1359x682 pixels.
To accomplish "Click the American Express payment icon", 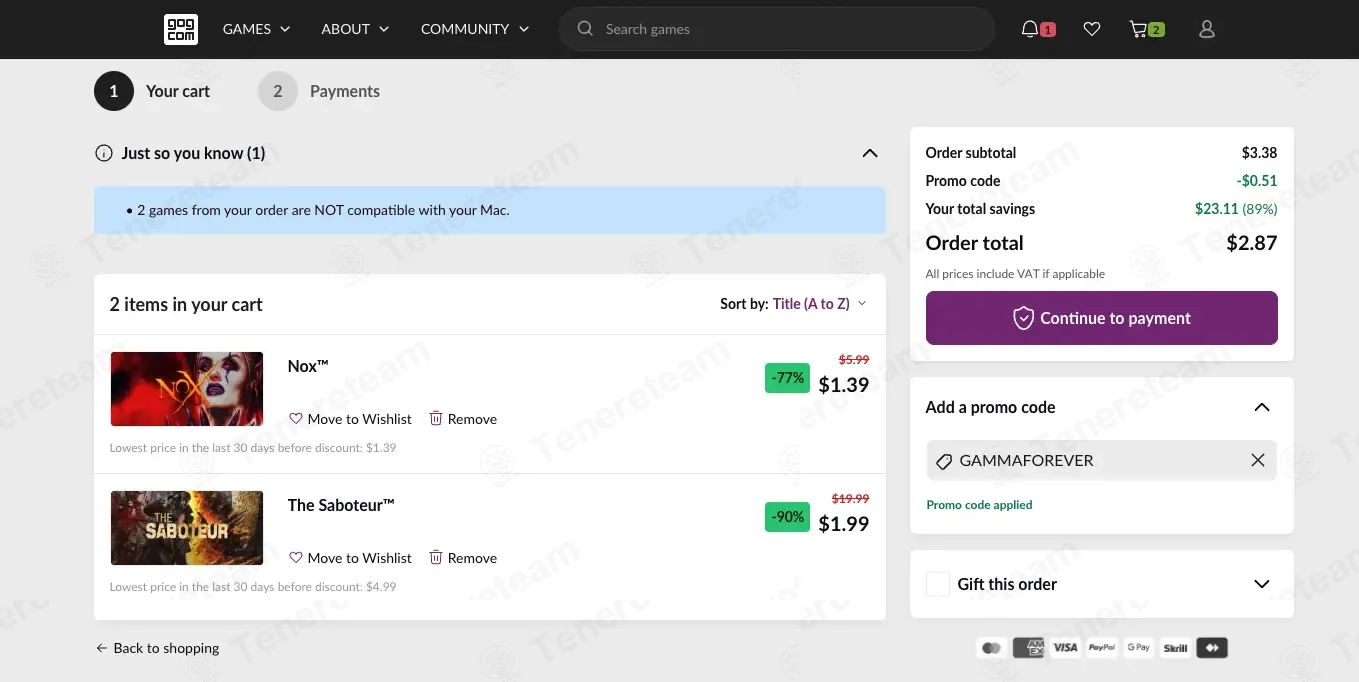I will (x=1028, y=648).
